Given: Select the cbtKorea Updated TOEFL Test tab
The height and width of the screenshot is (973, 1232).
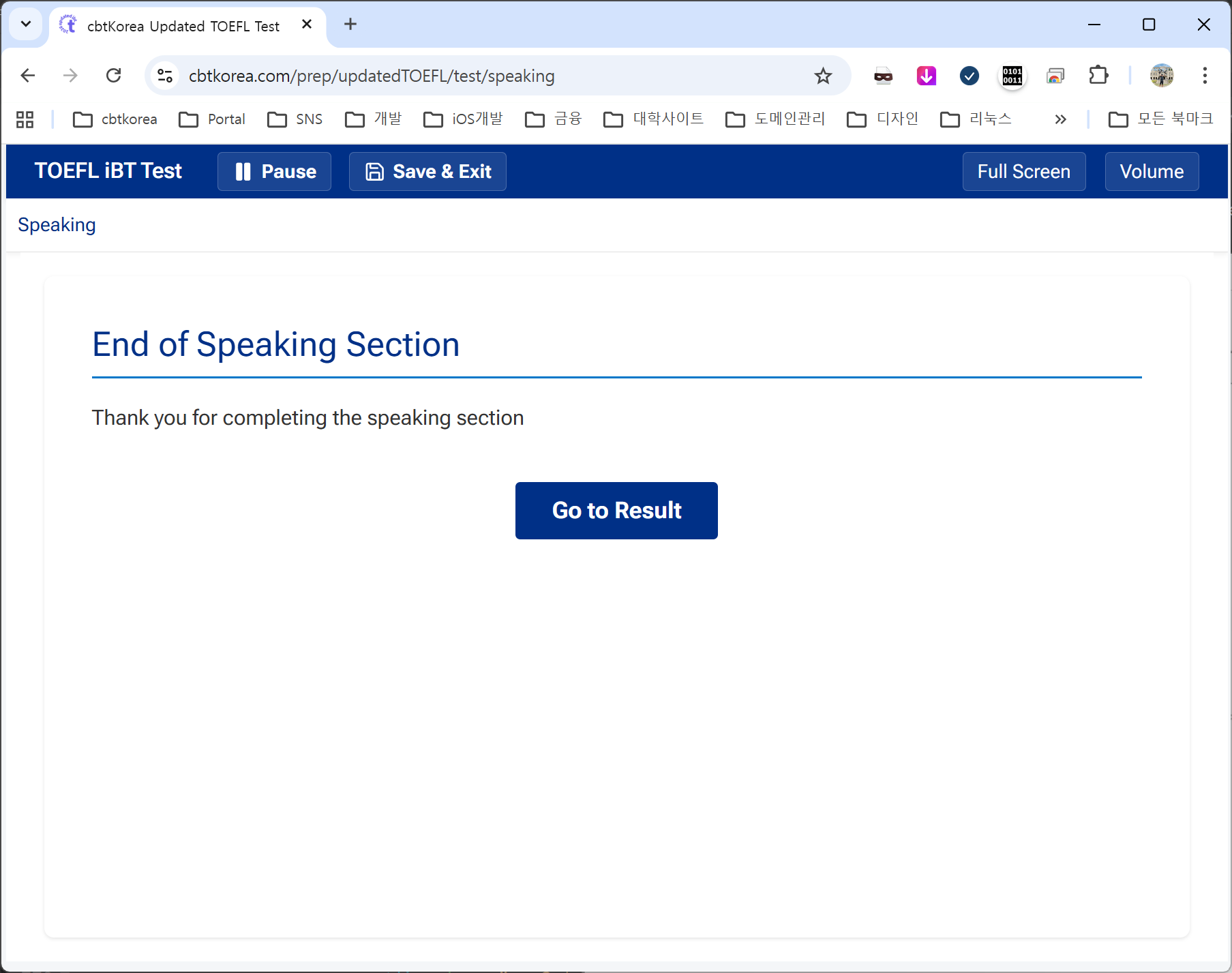Looking at the screenshot, I should coord(183,26).
